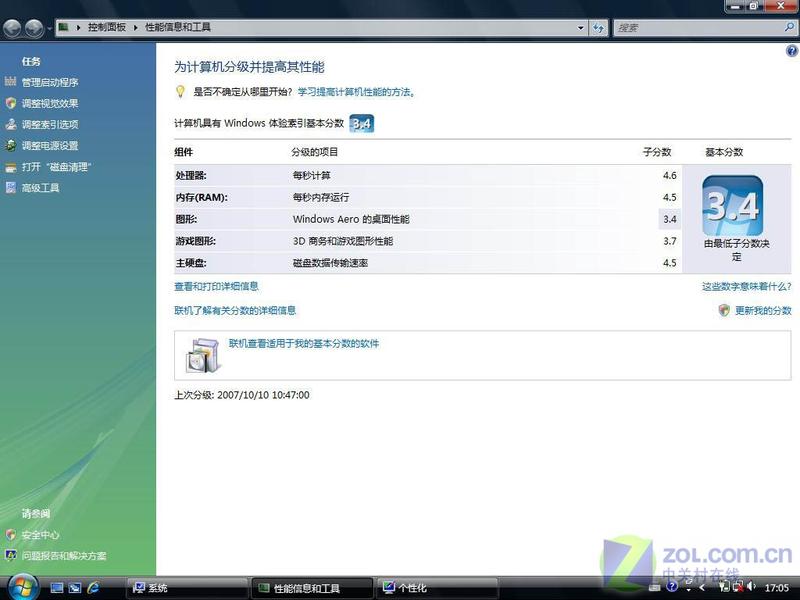
Task: Open 管理启动程序 task link
Action: pyautogui.click(x=50, y=82)
